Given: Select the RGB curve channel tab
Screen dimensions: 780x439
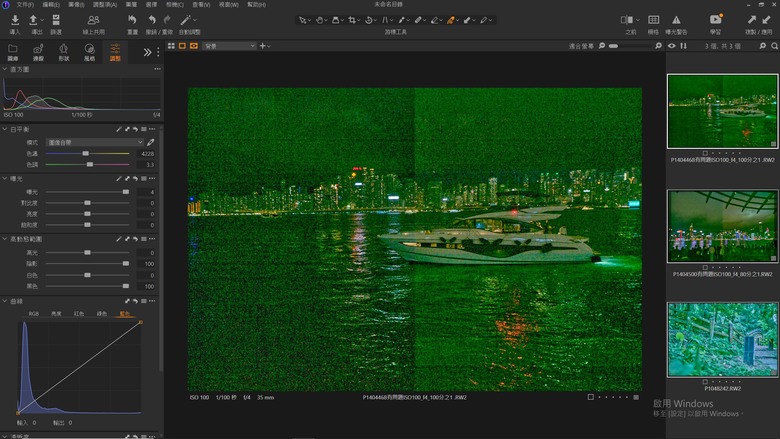Looking at the screenshot, I should coord(34,314).
